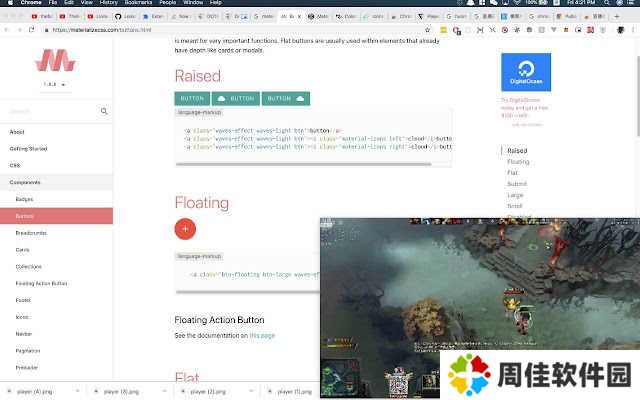Click the raised button with the left cloud icon
This screenshot has width=640, height=400.
tap(235, 99)
